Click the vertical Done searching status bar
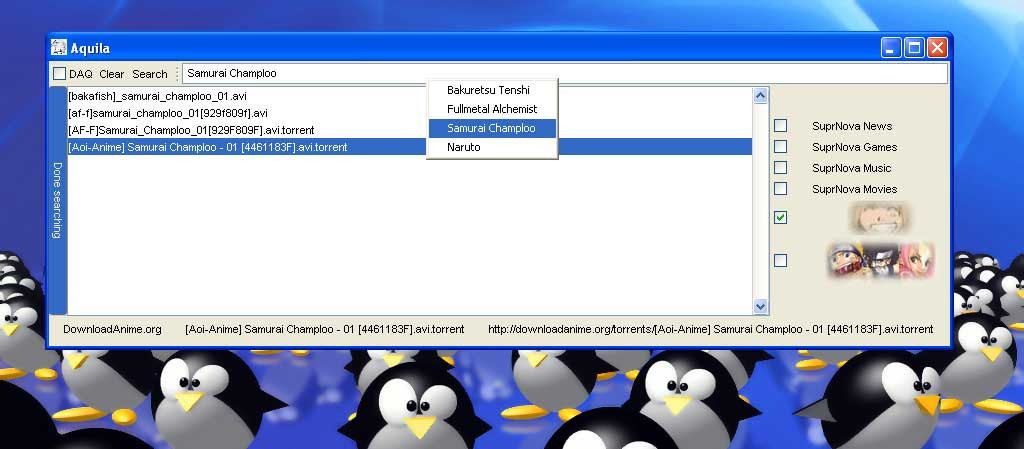This screenshot has height=449, width=1024. pos(58,200)
